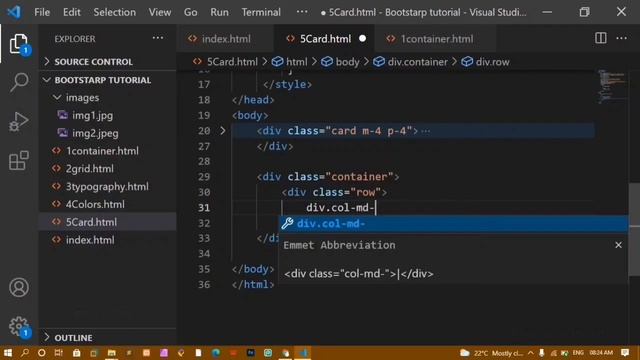Open the Explorer view in activity bar
This screenshot has height=360, width=640.
(19, 44)
